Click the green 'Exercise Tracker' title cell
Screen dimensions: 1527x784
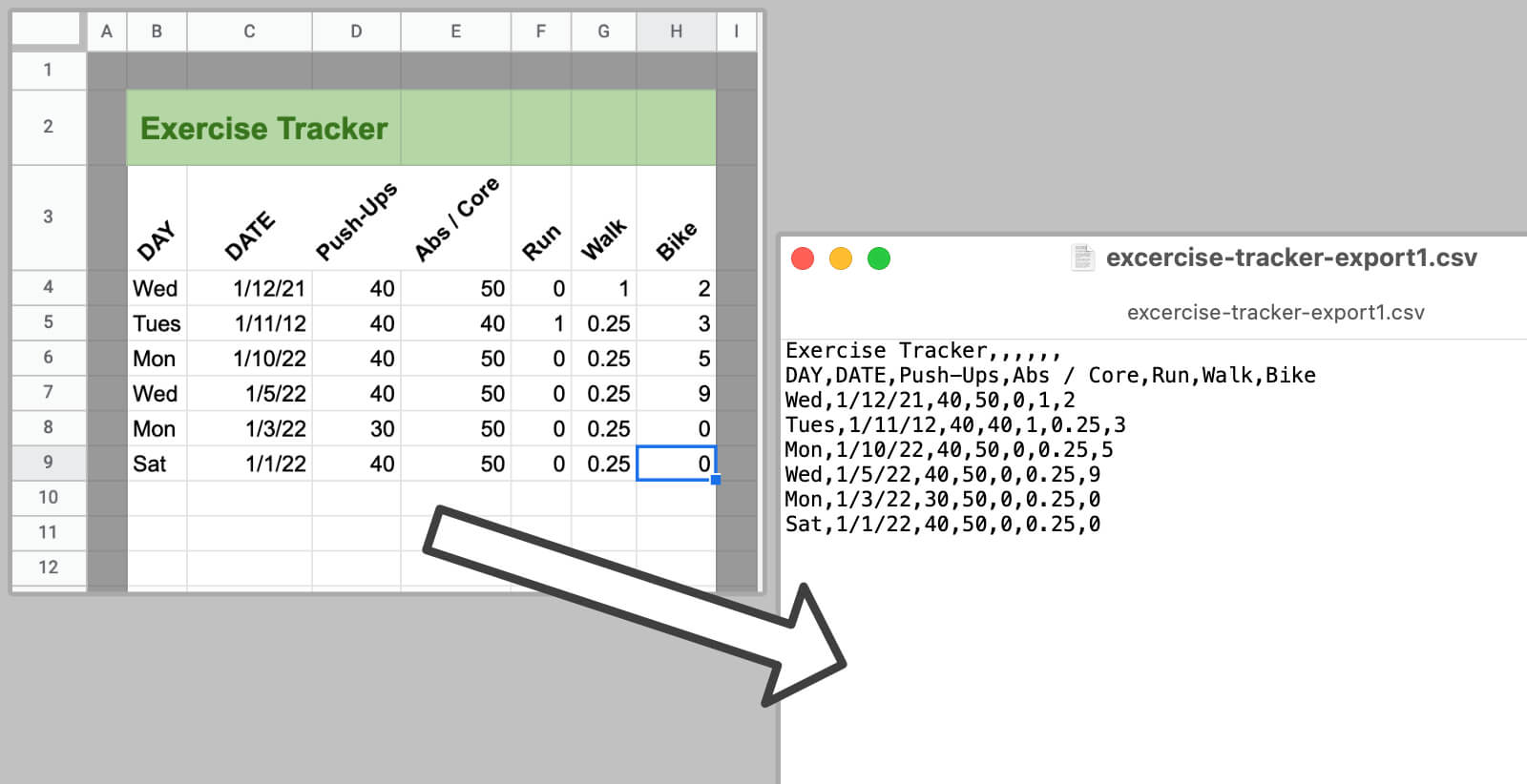pyautogui.click(x=263, y=128)
